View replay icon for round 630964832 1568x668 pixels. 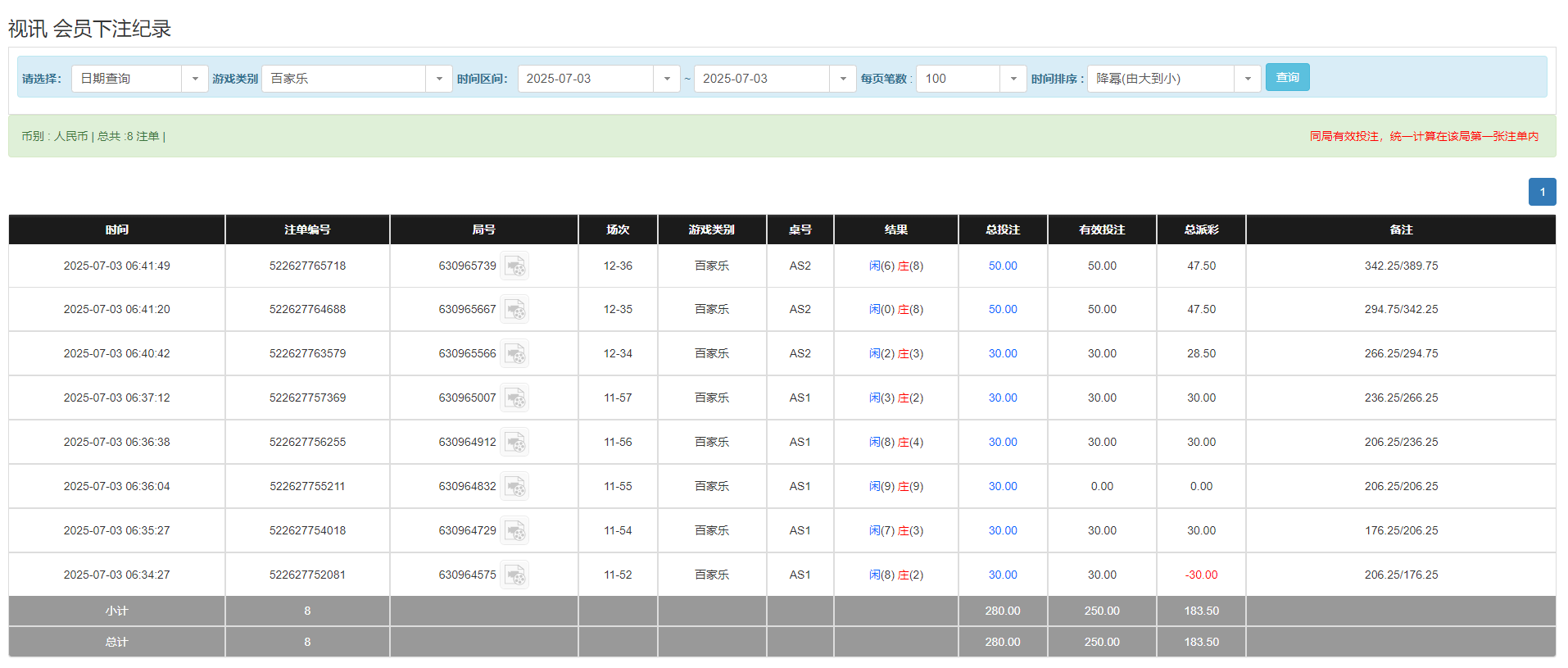click(x=514, y=487)
